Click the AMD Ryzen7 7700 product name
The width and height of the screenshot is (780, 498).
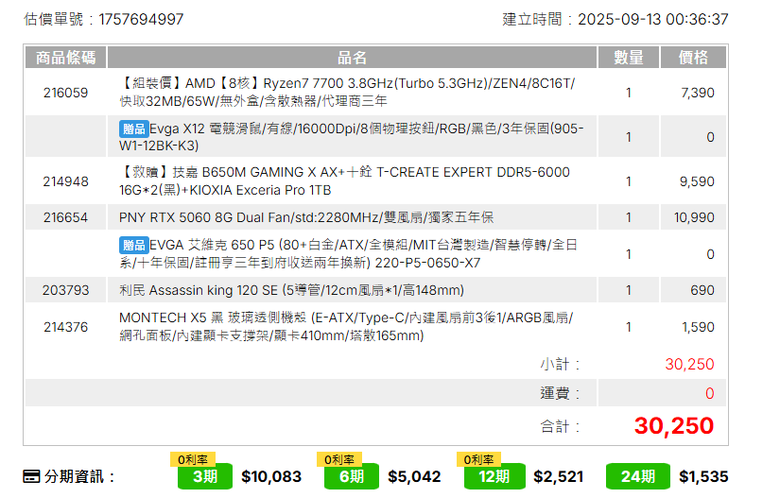347,92
